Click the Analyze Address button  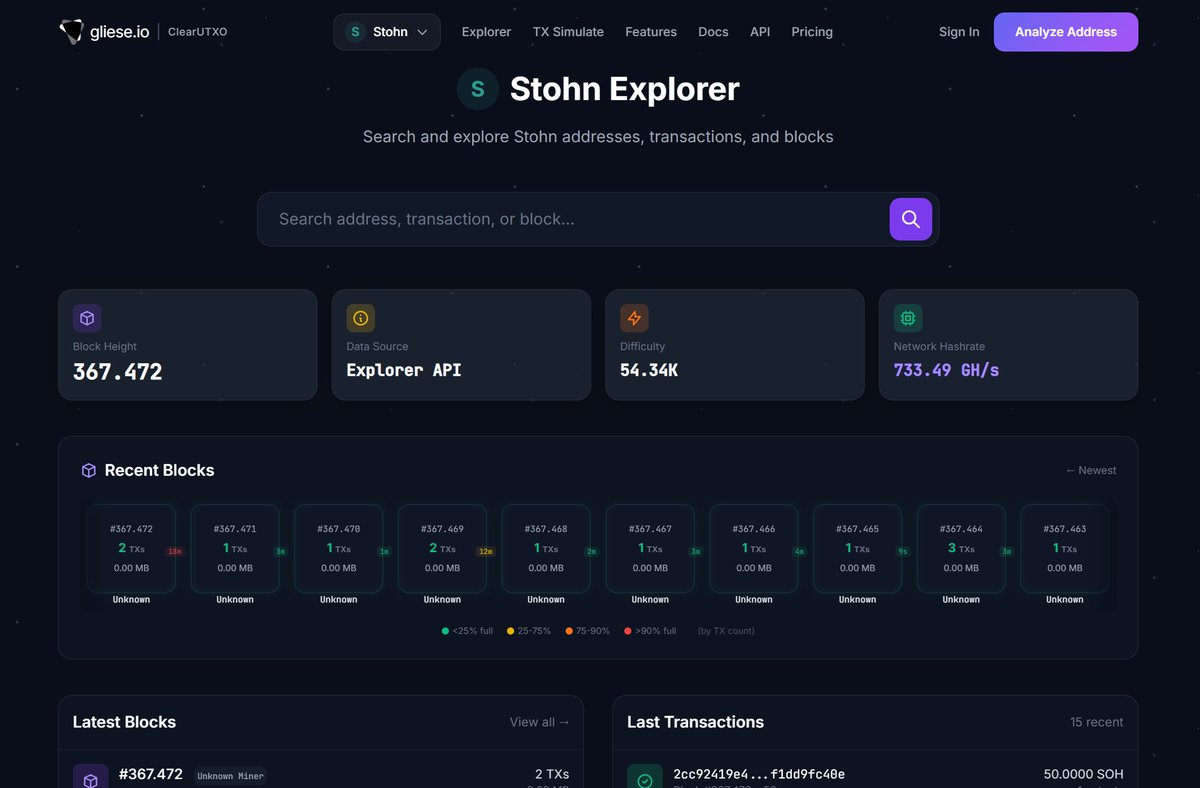[x=1066, y=32]
